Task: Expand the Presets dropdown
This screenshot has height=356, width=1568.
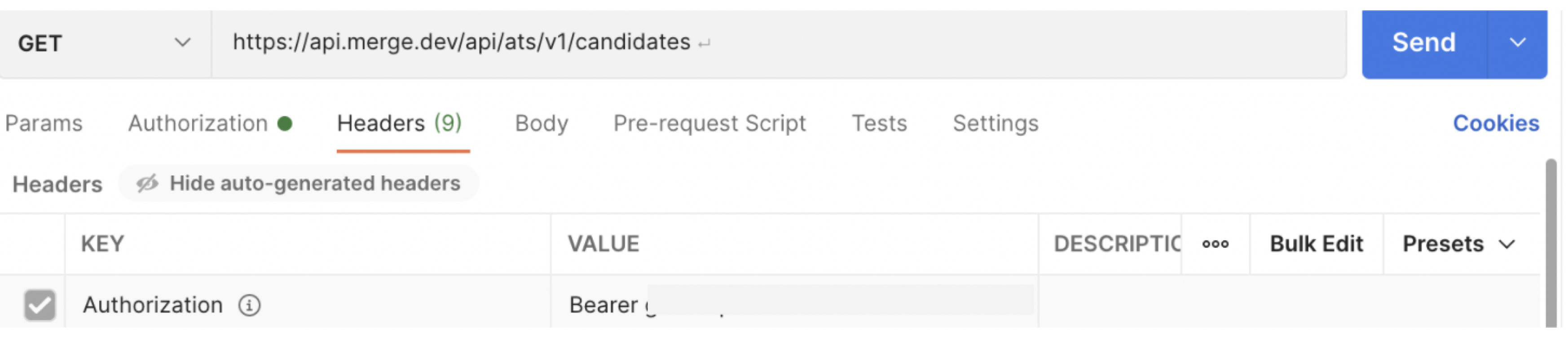Action: (x=1459, y=244)
